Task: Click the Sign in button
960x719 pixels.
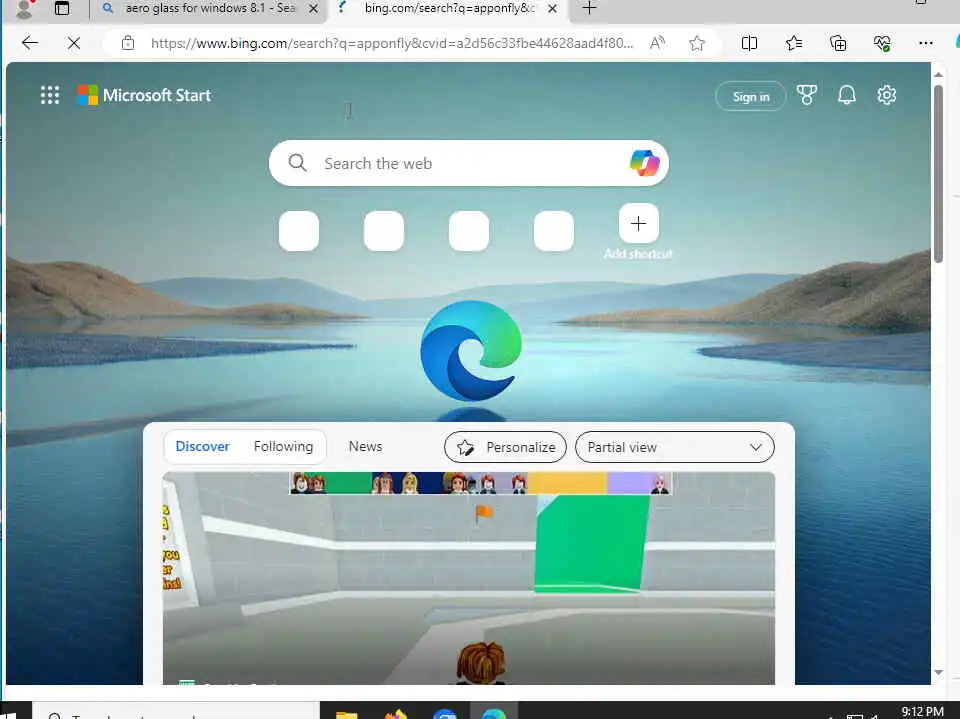Action: (751, 96)
